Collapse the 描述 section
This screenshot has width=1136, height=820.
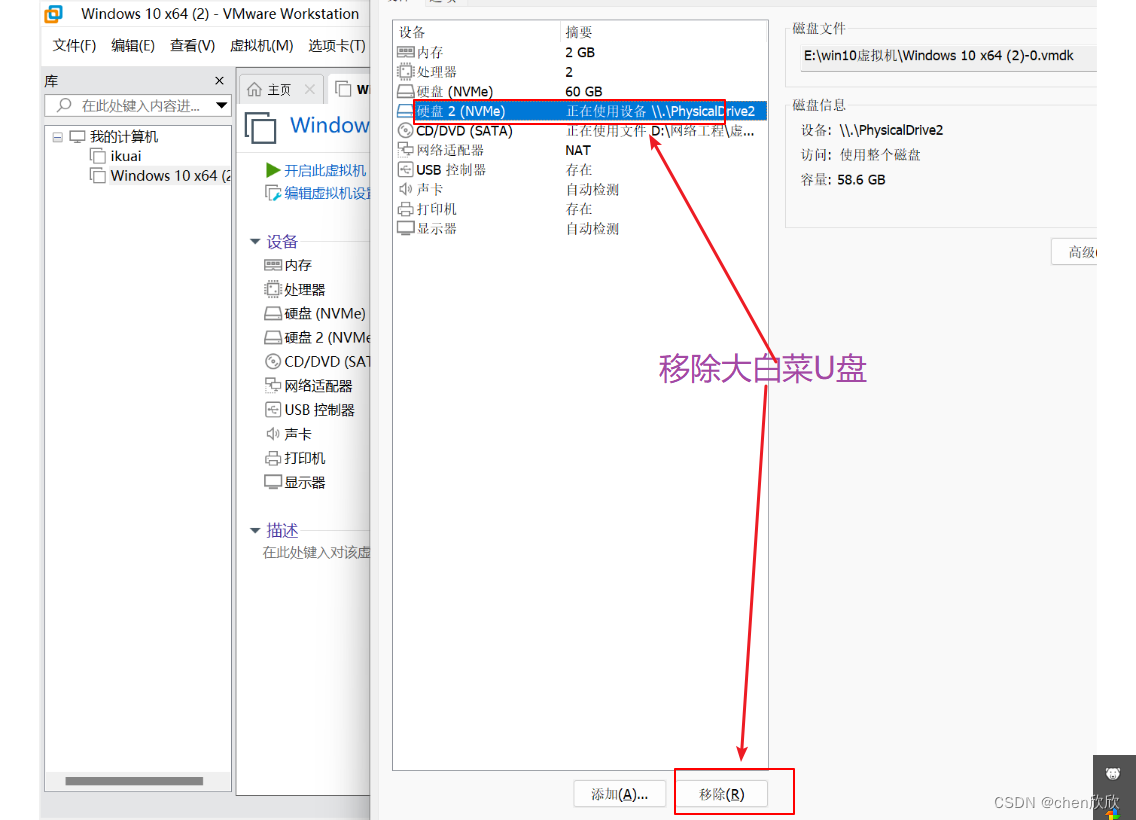255,530
